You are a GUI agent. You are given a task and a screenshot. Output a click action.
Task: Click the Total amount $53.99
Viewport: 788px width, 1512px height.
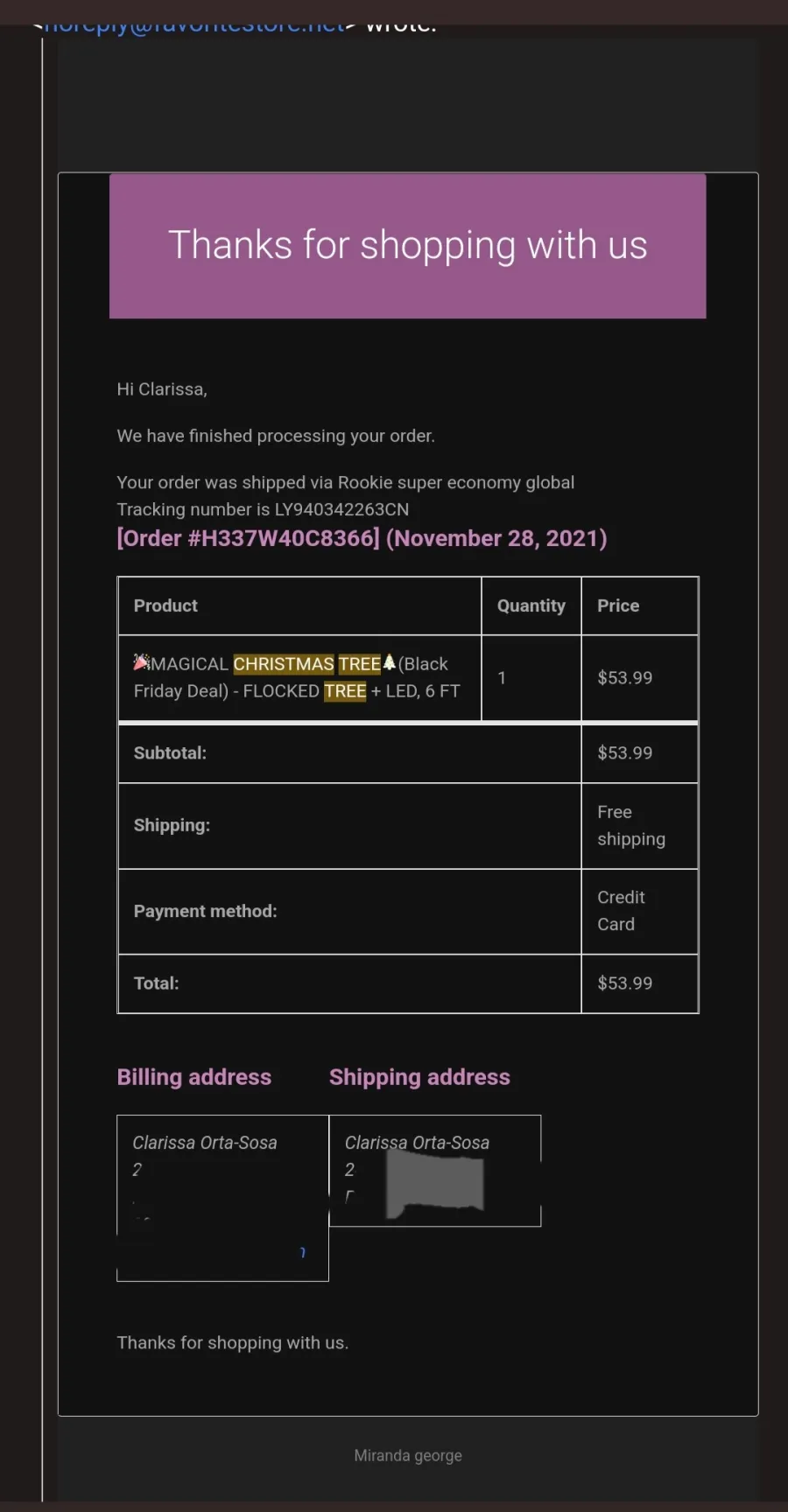625,983
